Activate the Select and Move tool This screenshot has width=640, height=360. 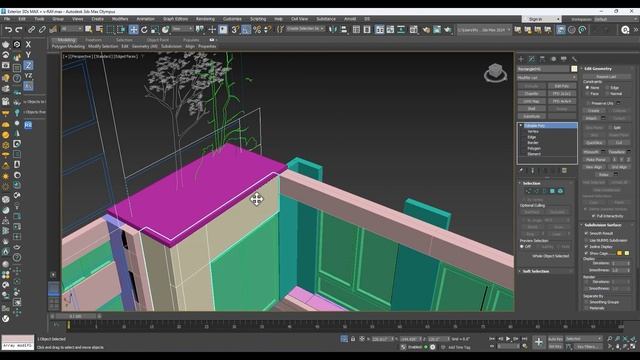133,29
